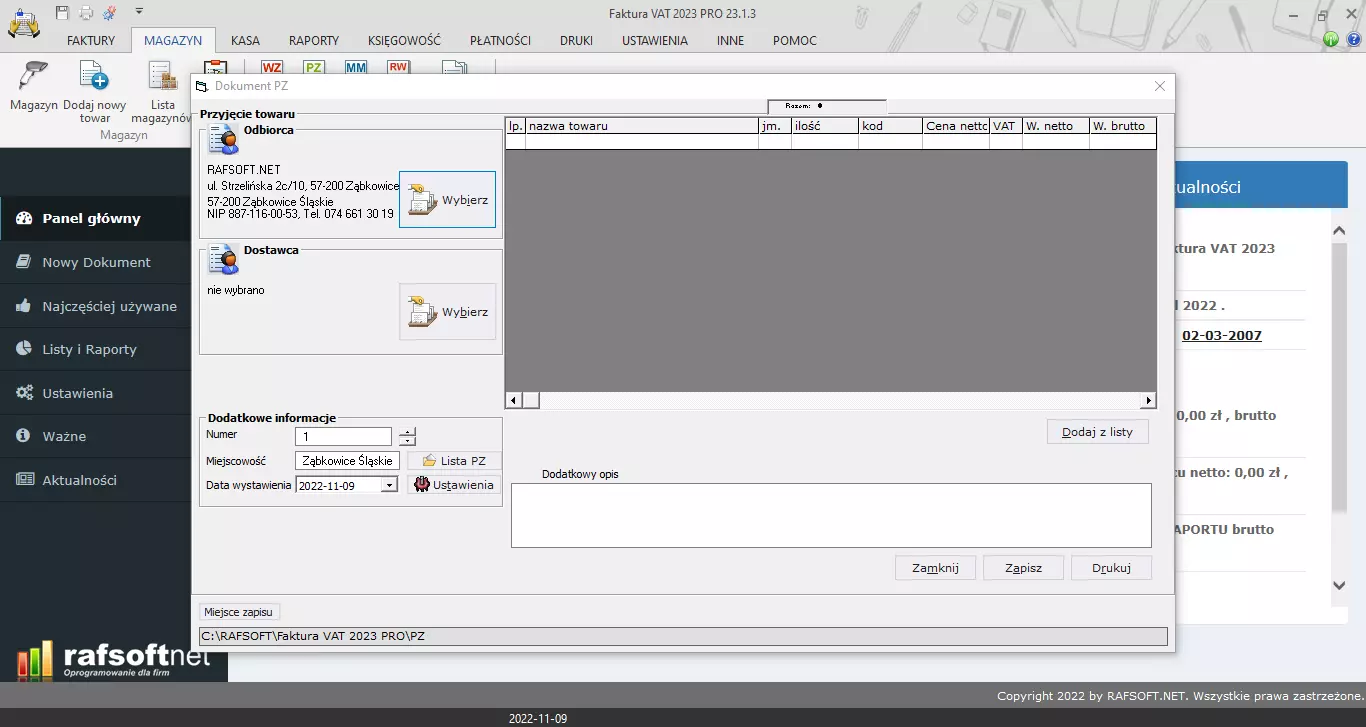Open Dodaj nowy towar icon

[94, 75]
